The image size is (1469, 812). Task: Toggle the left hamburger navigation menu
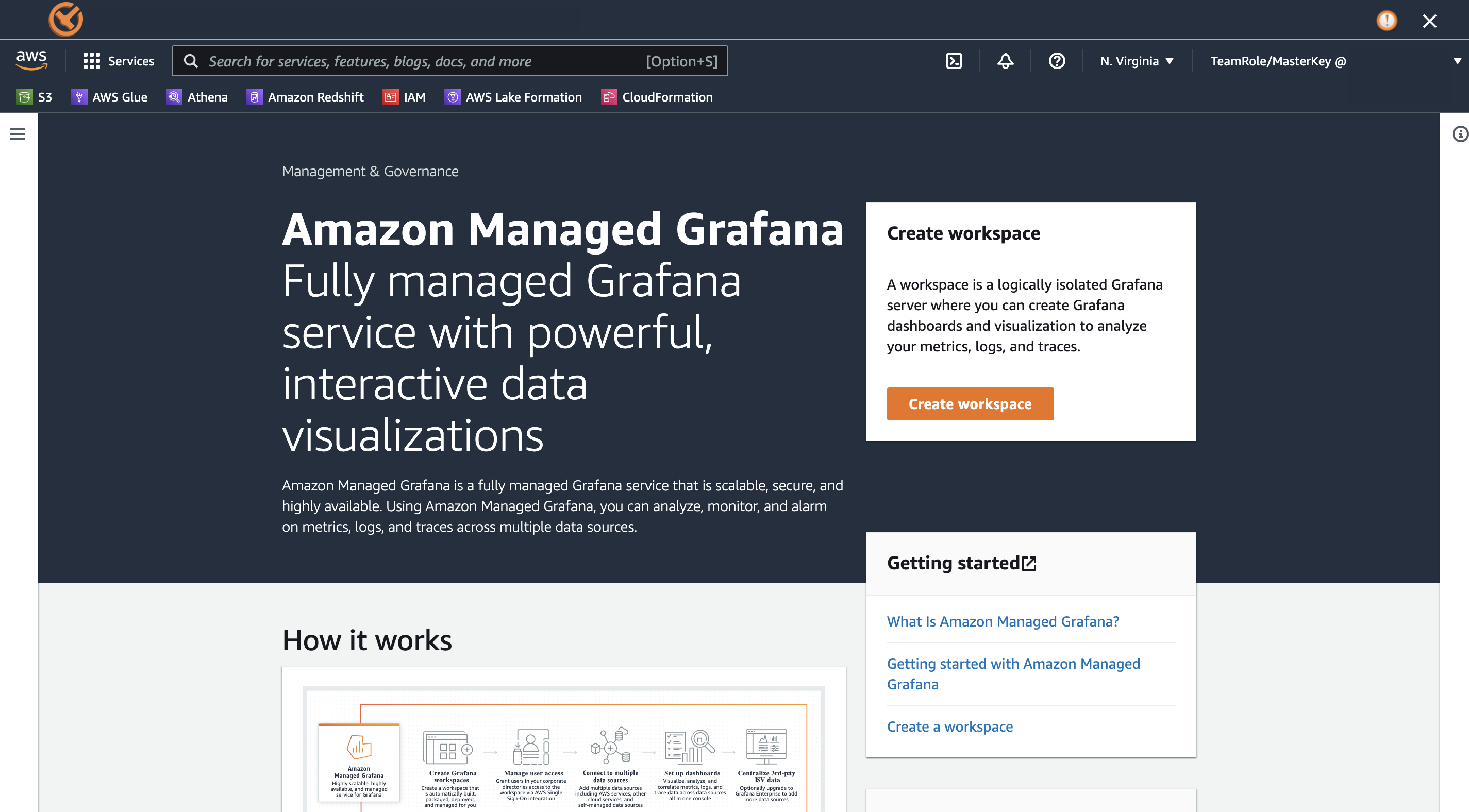(18, 134)
